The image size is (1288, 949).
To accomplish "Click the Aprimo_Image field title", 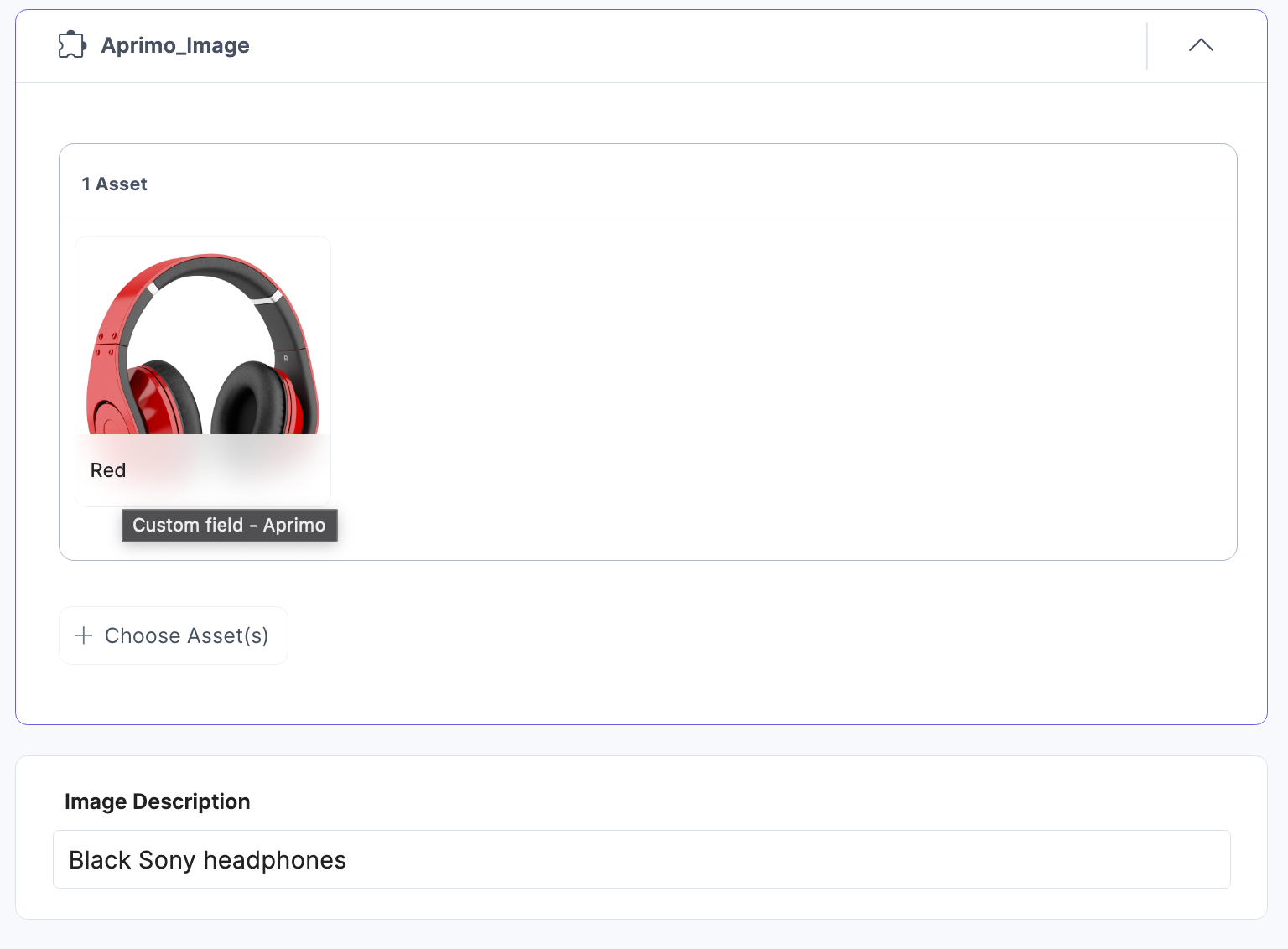I will (175, 45).
